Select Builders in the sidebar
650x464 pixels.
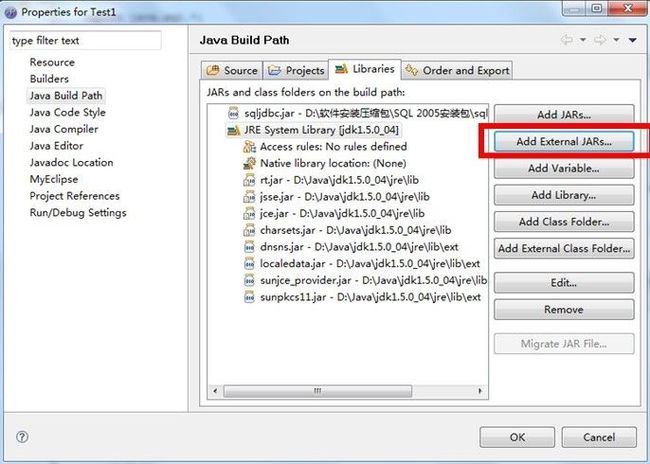(x=49, y=79)
